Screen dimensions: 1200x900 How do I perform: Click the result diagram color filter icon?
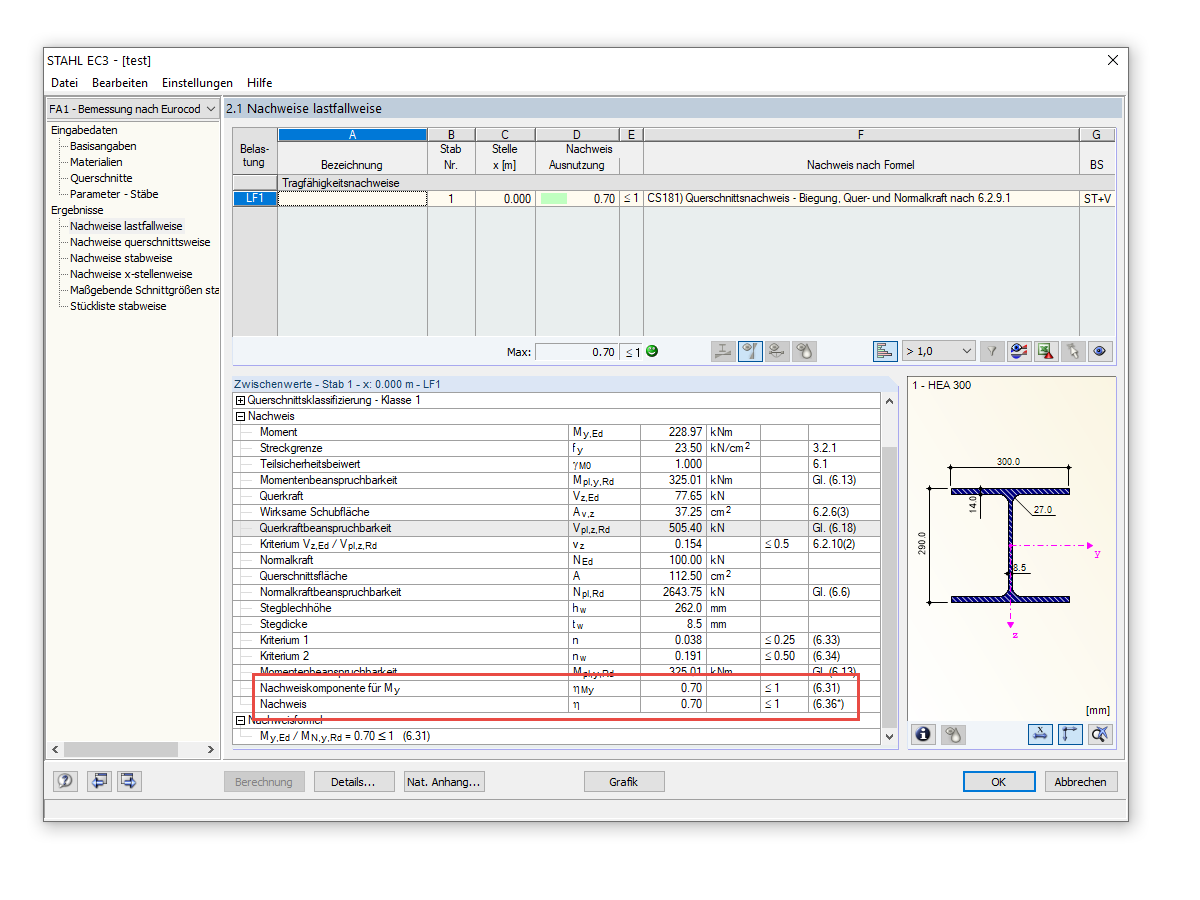click(1019, 351)
